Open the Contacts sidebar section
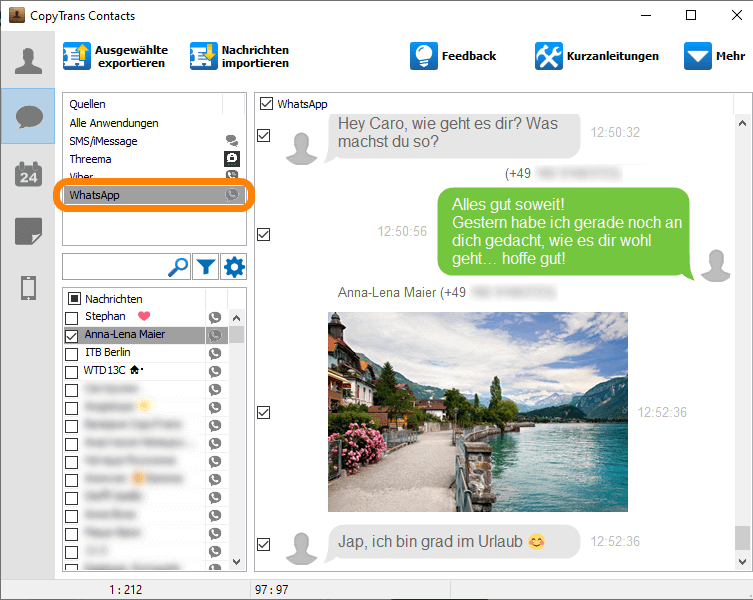Screen dimensions: 753x600 tap(28, 61)
